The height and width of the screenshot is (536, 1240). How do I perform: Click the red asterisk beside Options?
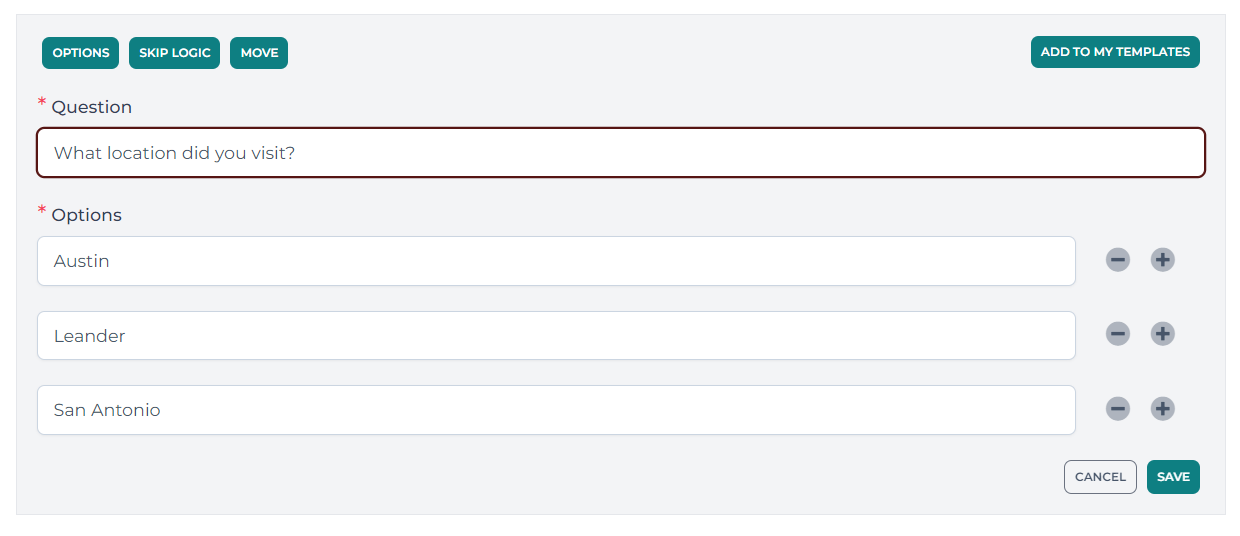click(42, 211)
